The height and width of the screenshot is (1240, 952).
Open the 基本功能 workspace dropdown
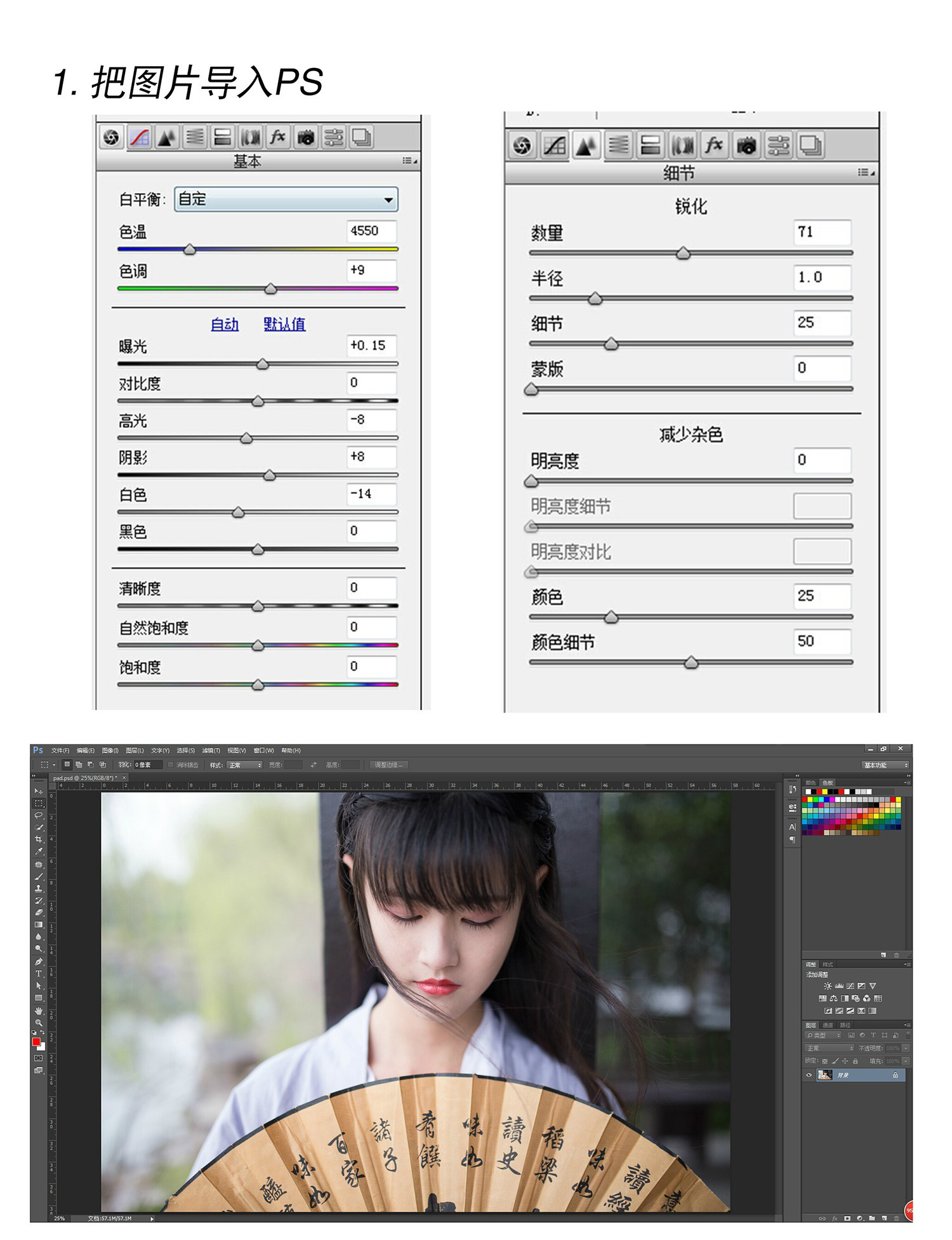885,765
